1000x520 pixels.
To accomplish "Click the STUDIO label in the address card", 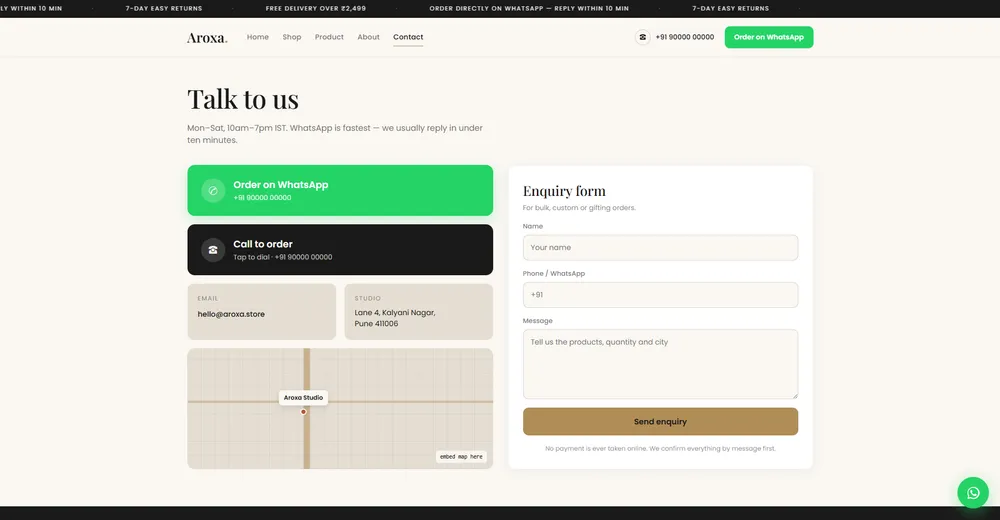I will pyautogui.click(x=367, y=299).
